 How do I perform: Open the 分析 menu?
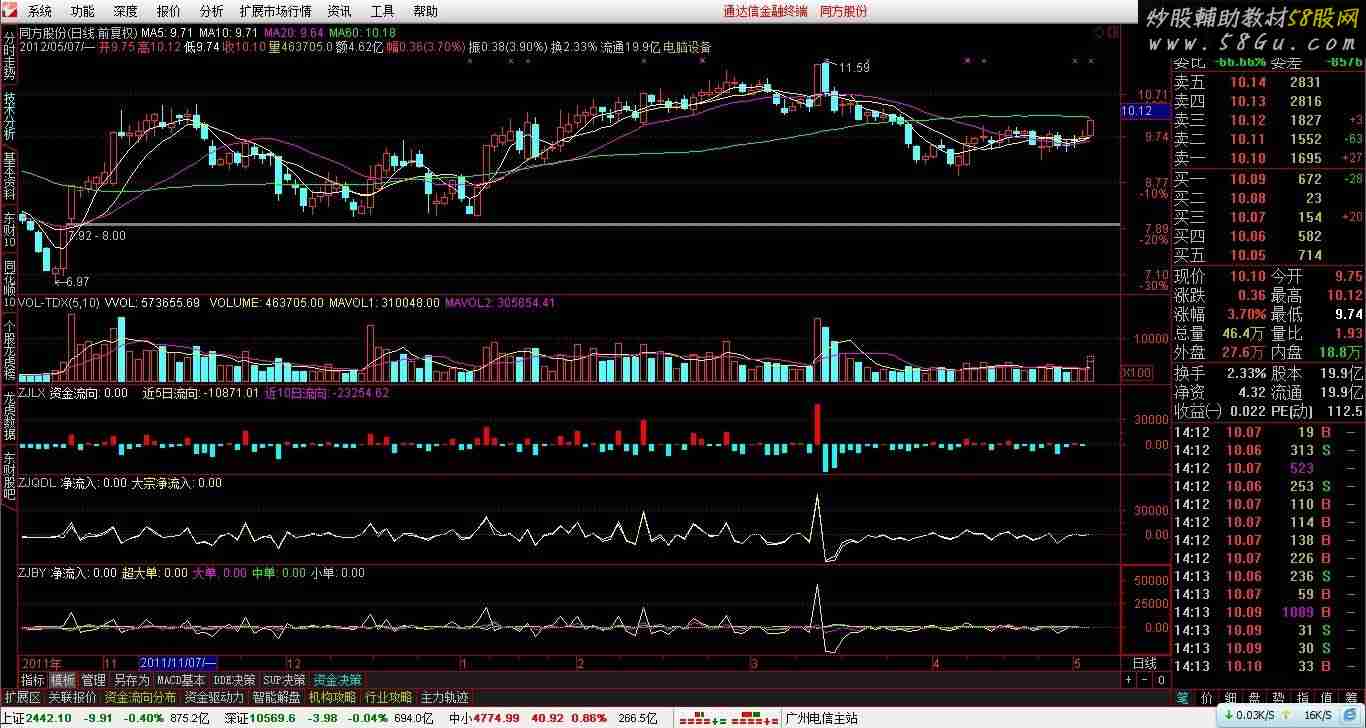tap(211, 12)
